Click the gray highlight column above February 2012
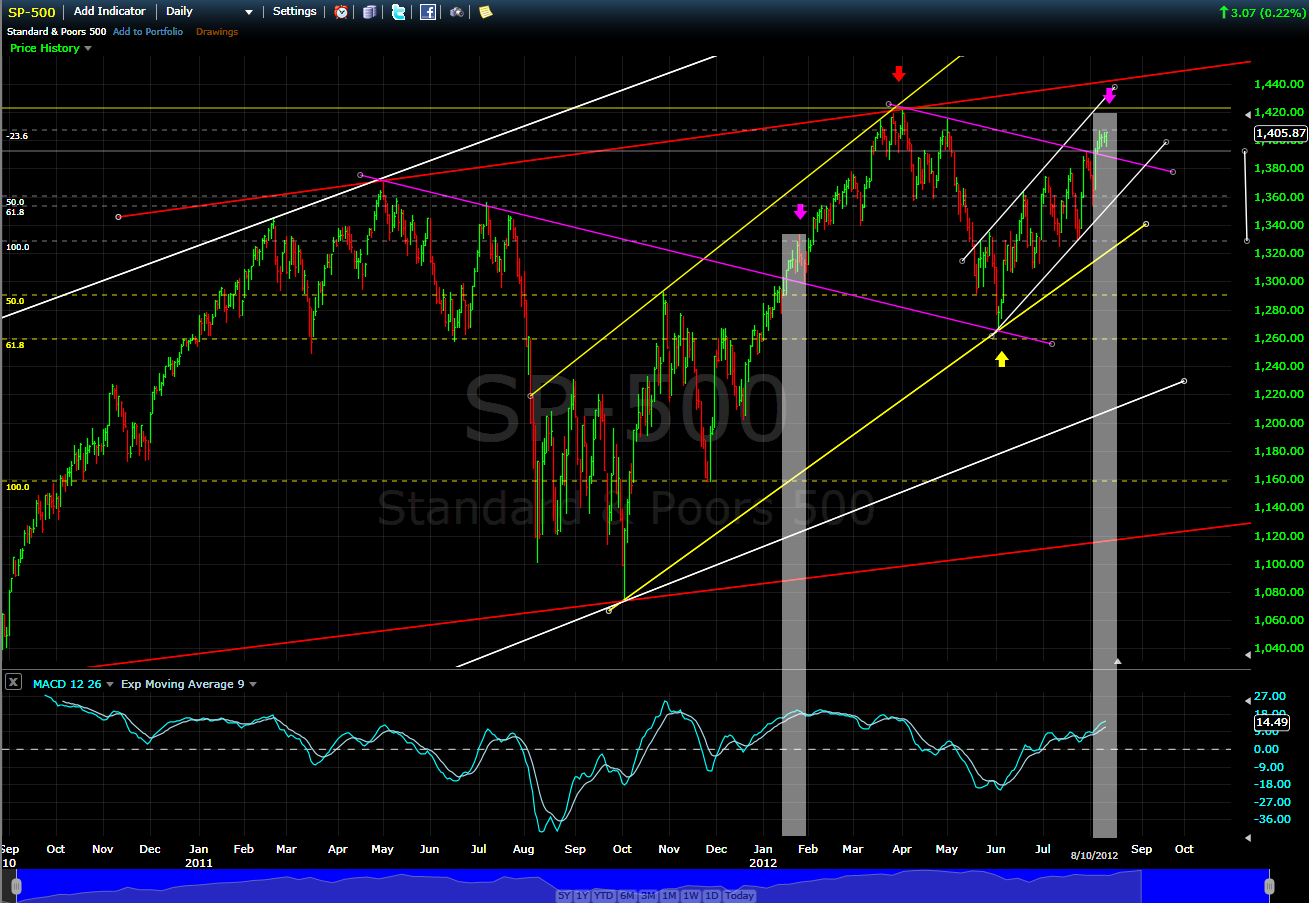The image size is (1309, 903). (793, 534)
